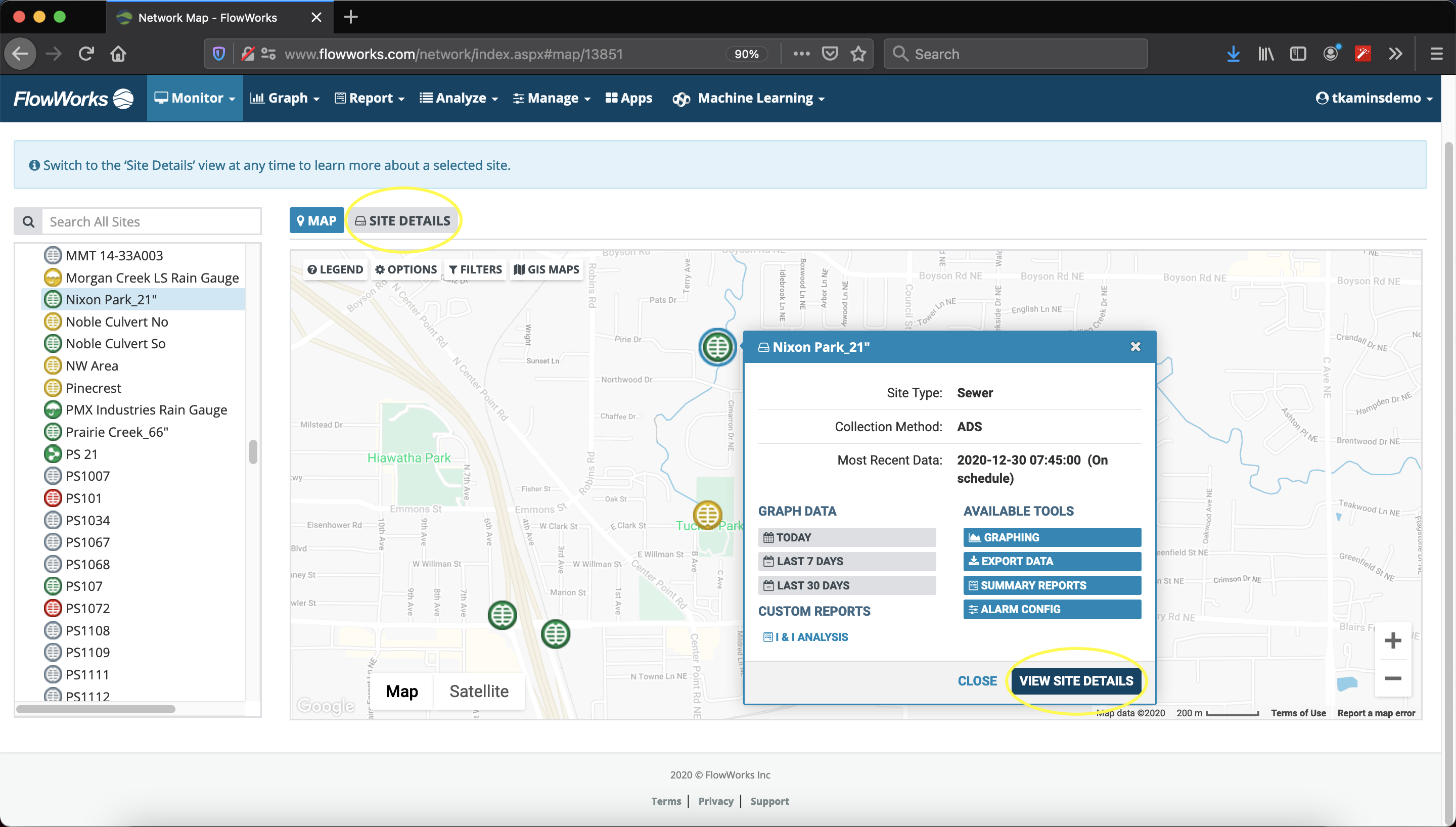Open the downloads arrow icon
The width and height of the screenshot is (1456, 827).
click(x=1233, y=54)
